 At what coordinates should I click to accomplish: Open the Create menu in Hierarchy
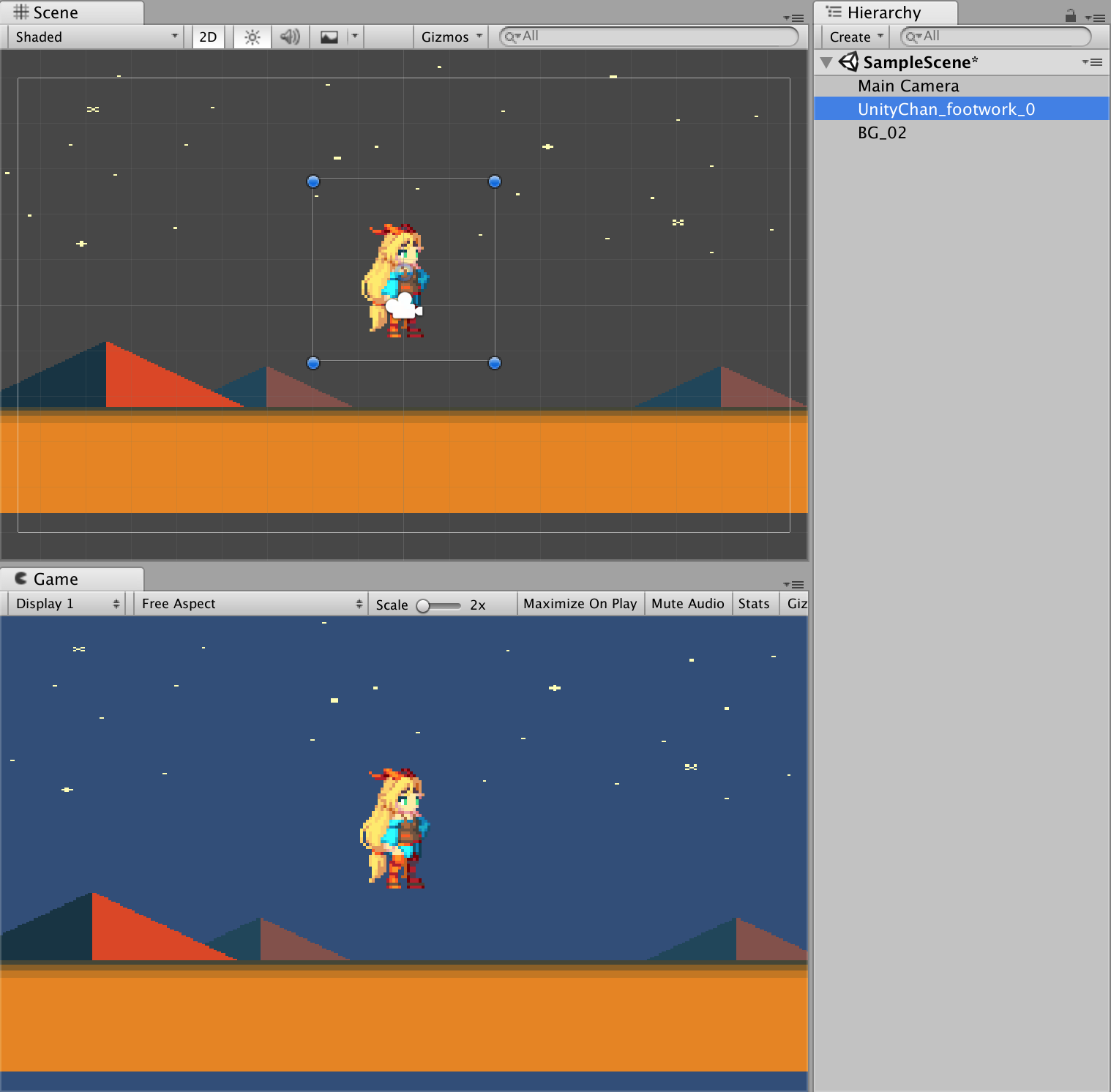[856, 37]
